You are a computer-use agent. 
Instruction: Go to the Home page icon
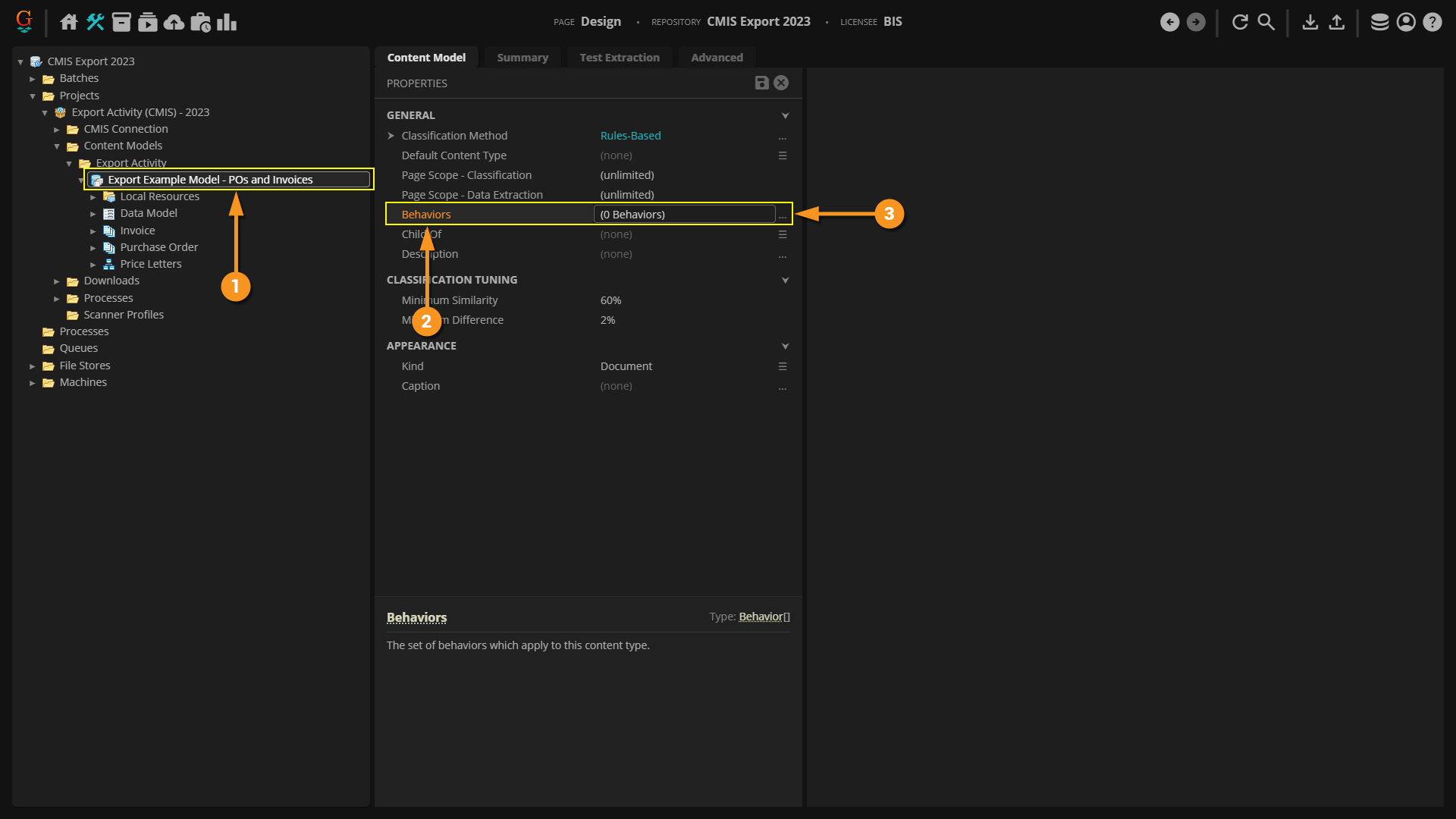click(69, 22)
